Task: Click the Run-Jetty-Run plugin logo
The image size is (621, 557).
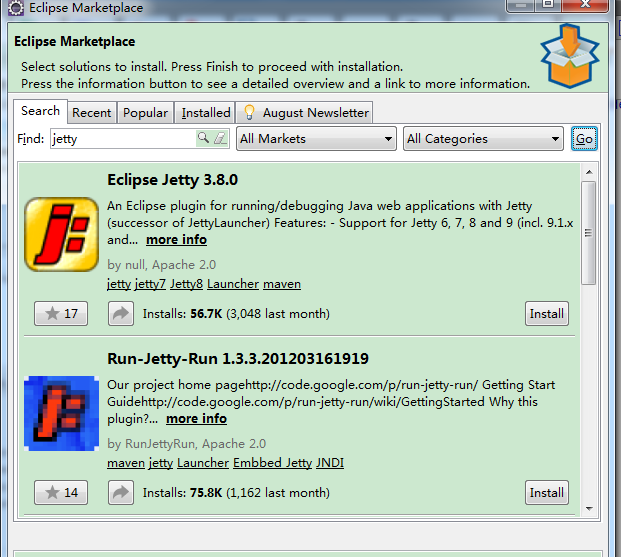Action: coord(61,413)
